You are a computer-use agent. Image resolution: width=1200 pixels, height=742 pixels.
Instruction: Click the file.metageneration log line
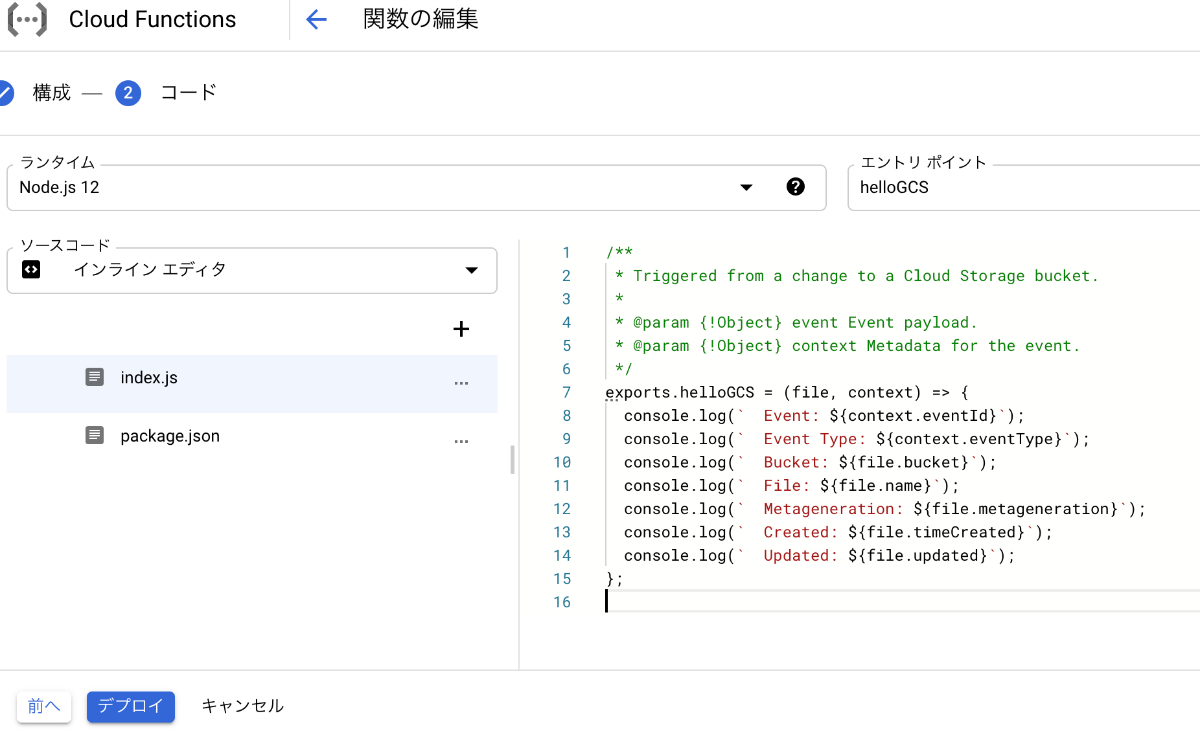885,508
